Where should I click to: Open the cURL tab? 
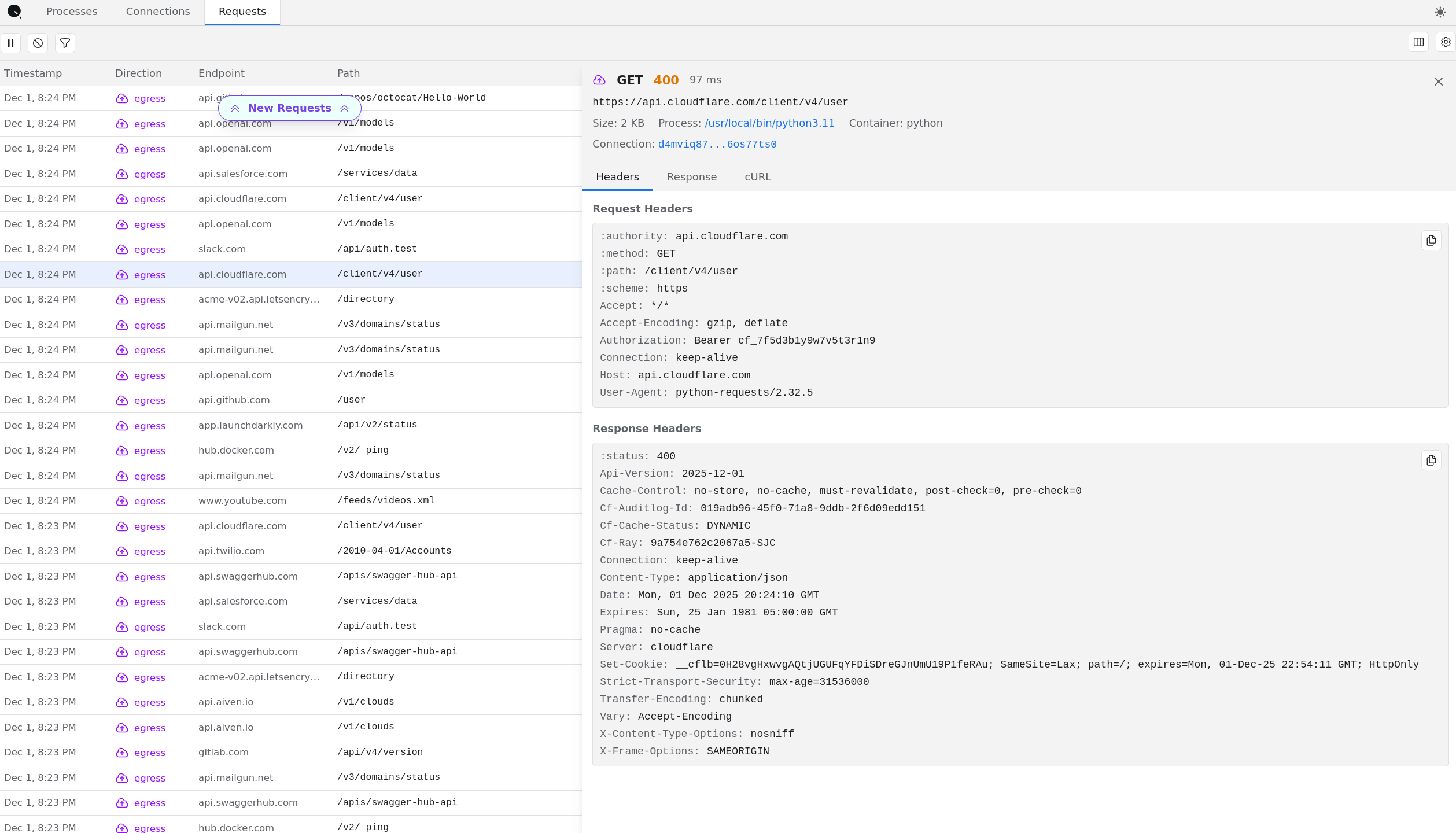(x=757, y=177)
